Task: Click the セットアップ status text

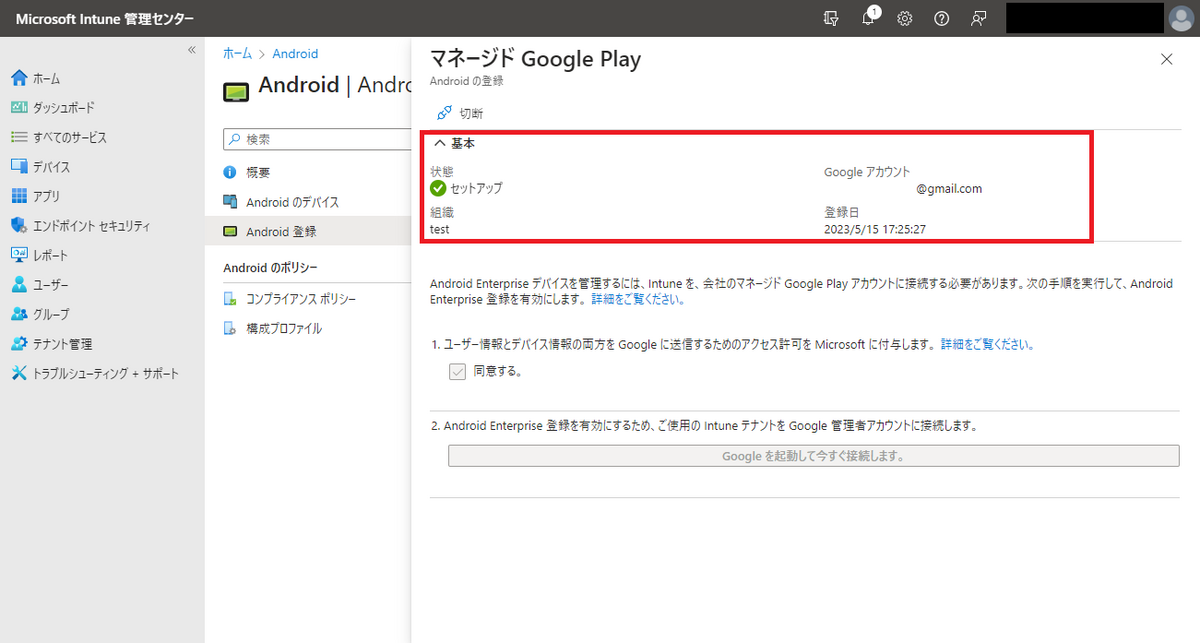Action: tap(476, 188)
